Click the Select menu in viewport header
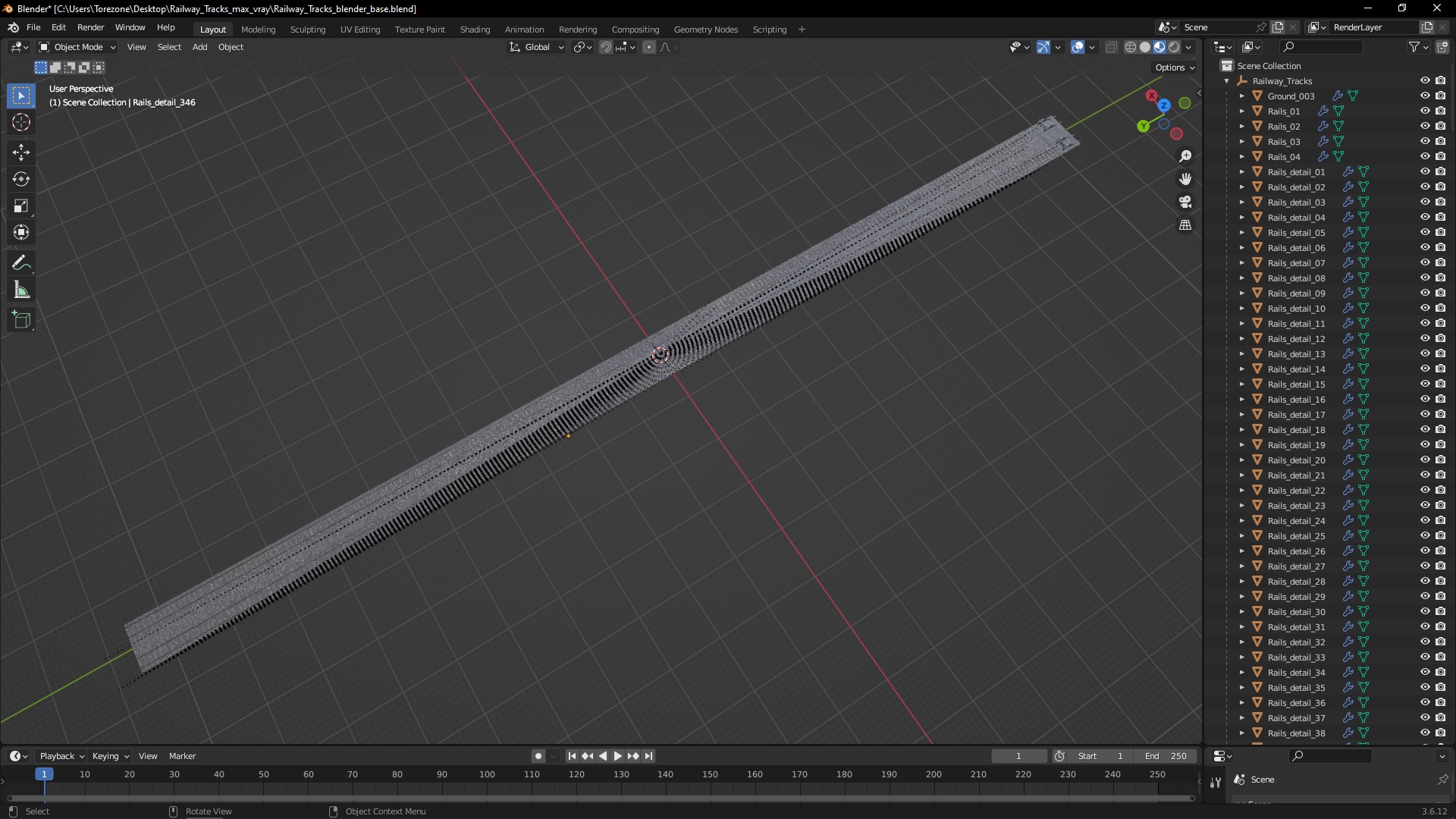The width and height of the screenshot is (1456, 819). pos(169,47)
